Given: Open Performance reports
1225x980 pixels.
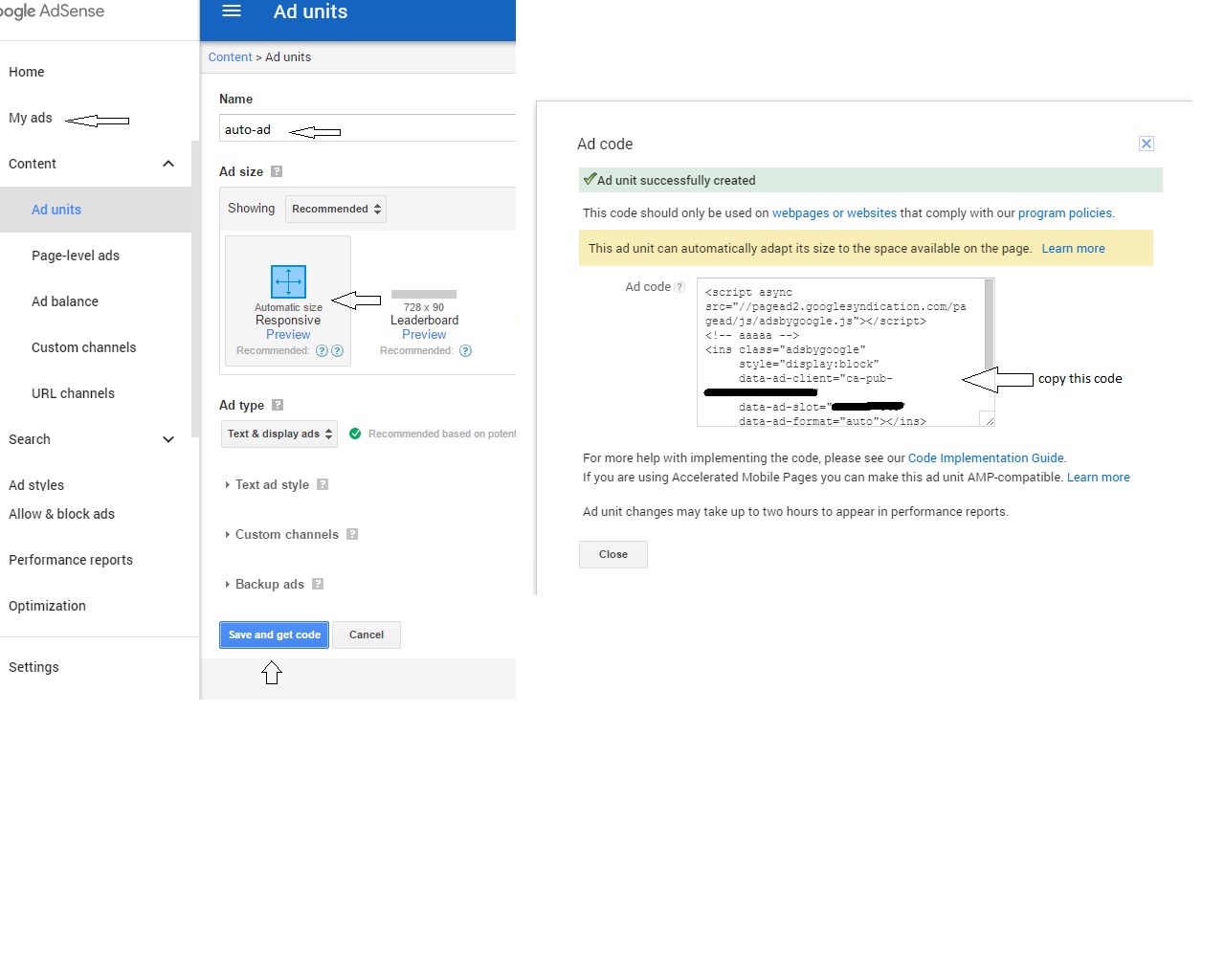Looking at the screenshot, I should click(x=71, y=560).
